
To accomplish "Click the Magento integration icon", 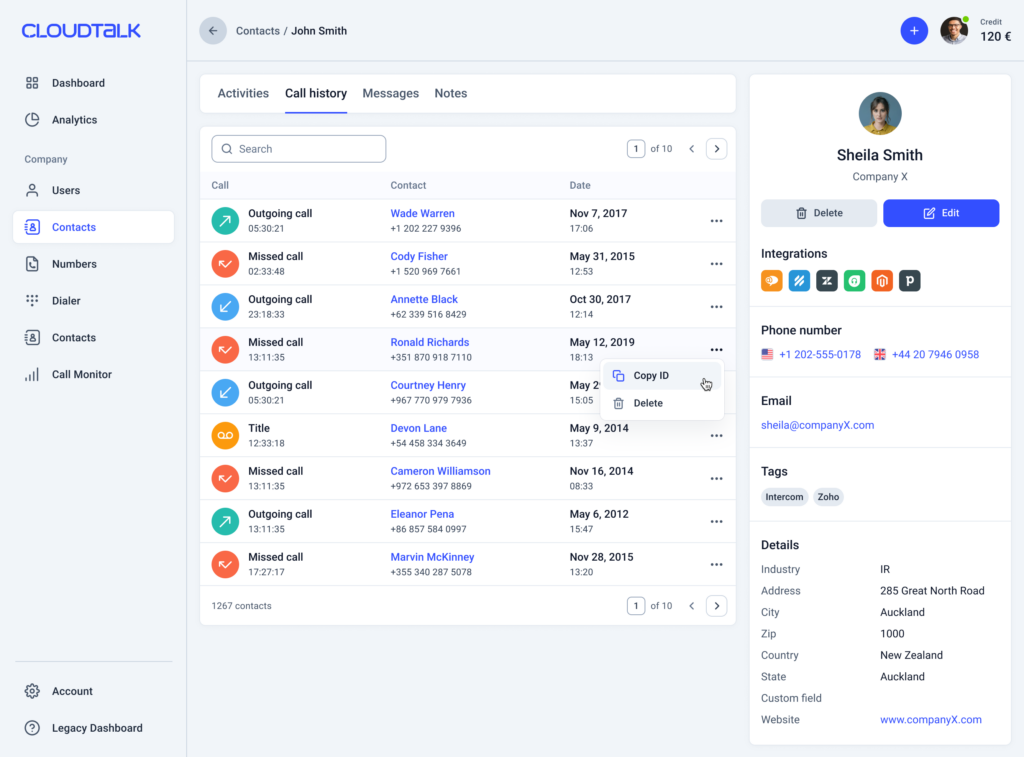I will (x=881, y=281).
